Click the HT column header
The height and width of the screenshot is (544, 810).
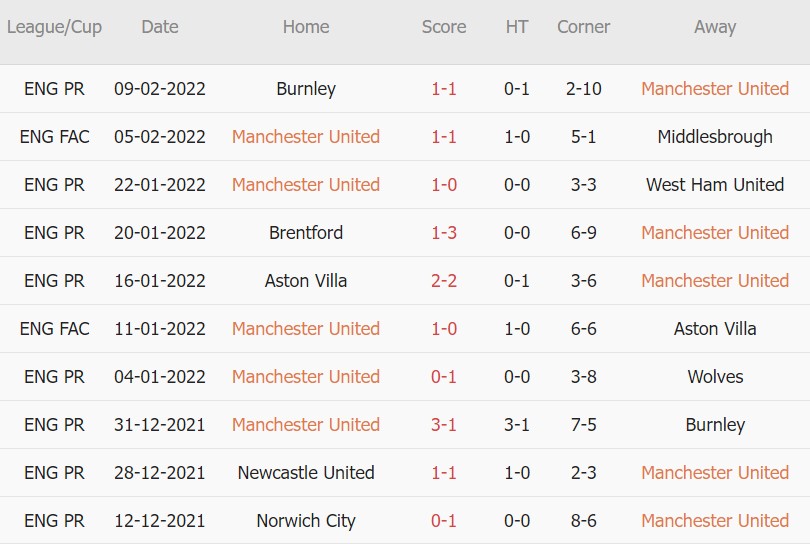click(517, 27)
